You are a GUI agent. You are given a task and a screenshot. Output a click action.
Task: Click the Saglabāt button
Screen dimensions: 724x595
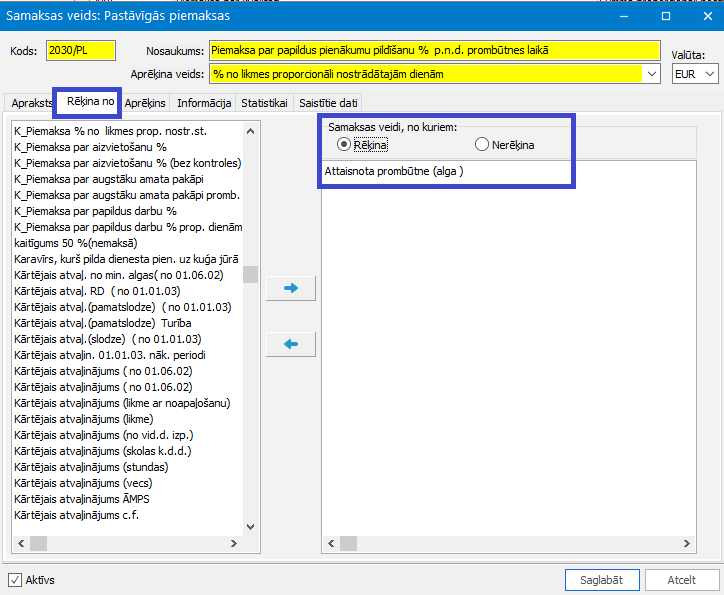click(602, 580)
